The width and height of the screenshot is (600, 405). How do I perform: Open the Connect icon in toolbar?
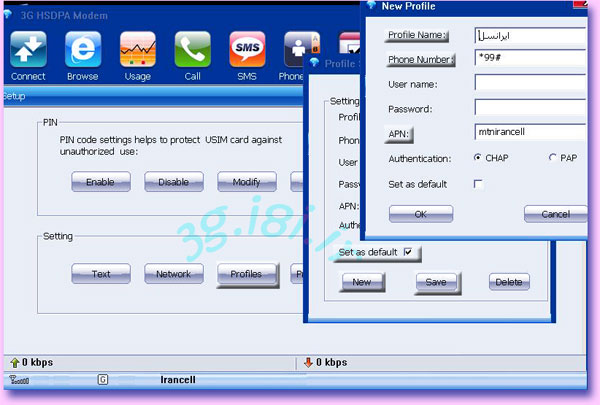click(x=28, y=49)
